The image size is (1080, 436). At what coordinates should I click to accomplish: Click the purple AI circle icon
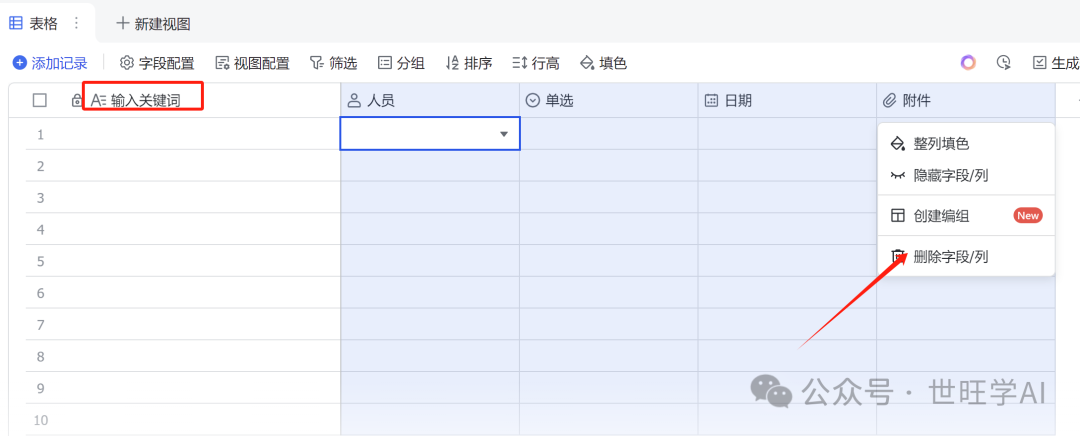click(968, 63)
